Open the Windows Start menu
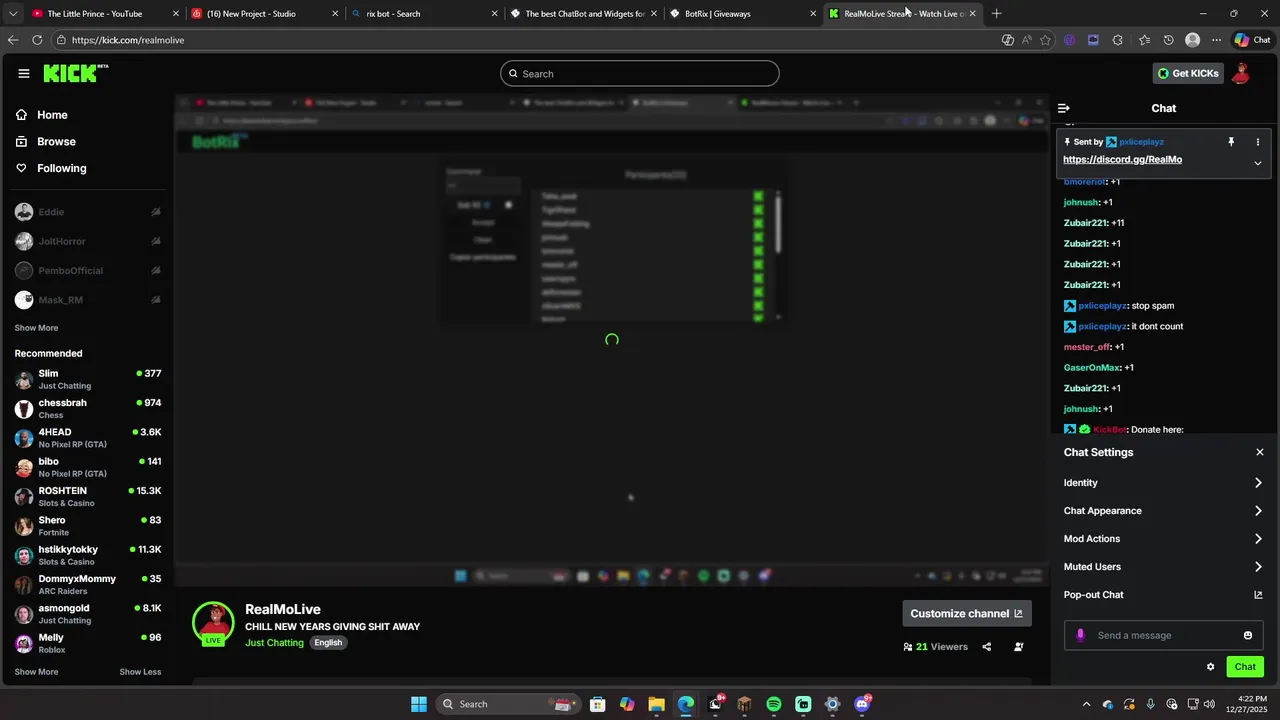Viewport: 1280px width, 720px height. coord(419,704)
